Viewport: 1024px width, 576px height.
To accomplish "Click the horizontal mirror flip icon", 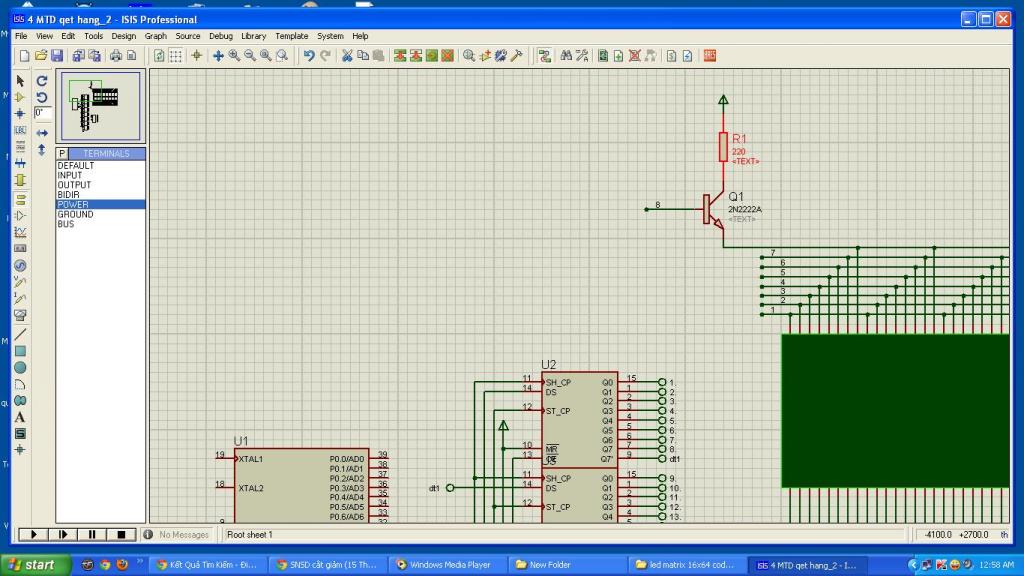I will (42, 132).
